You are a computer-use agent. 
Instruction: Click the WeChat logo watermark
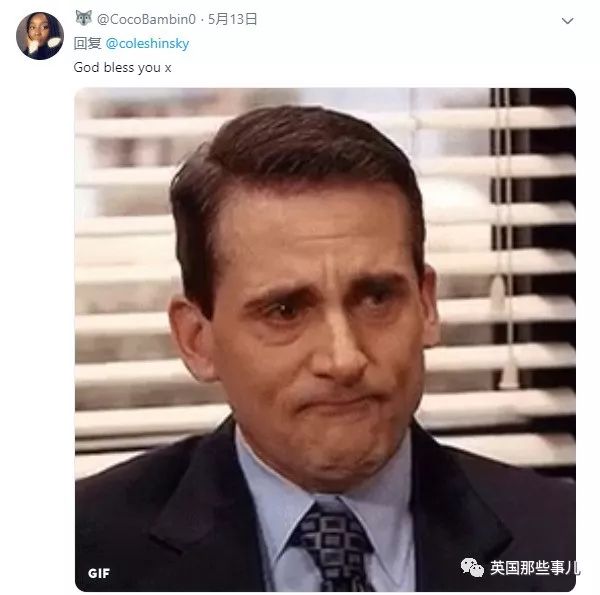click(x=472, y=567)
